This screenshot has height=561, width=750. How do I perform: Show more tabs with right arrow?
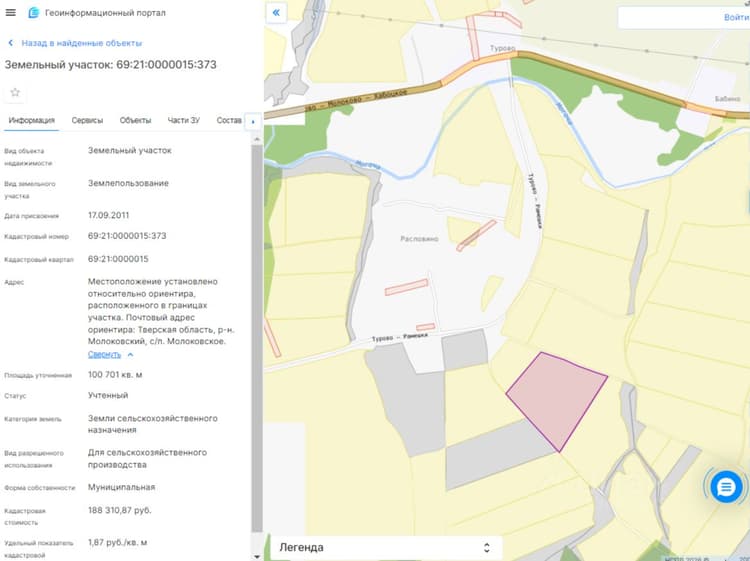(x=253, y=121)
